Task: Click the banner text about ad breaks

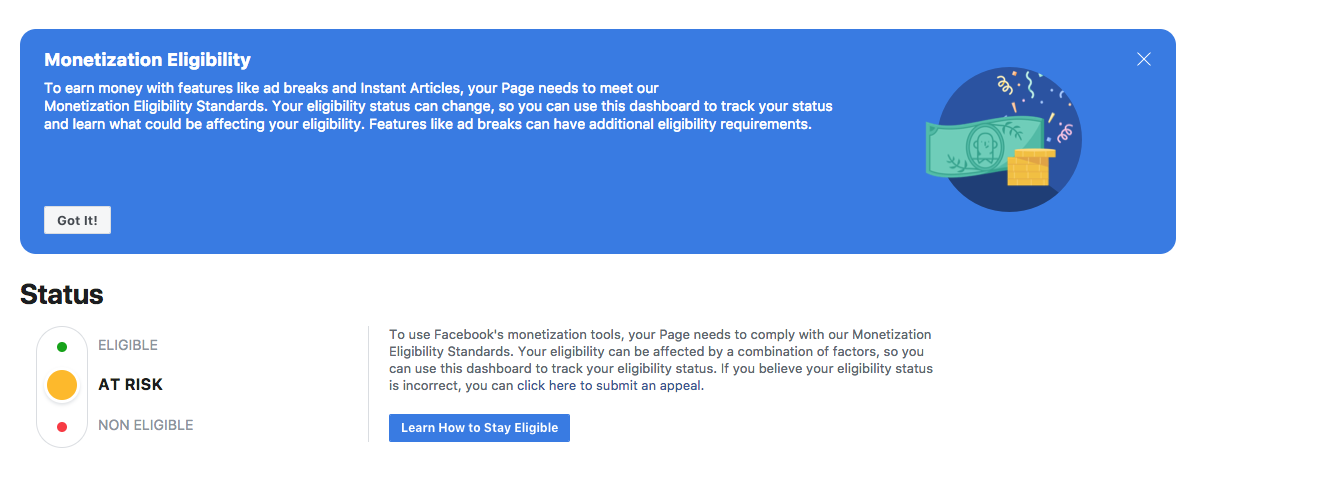Action: [x=437, y=107]
